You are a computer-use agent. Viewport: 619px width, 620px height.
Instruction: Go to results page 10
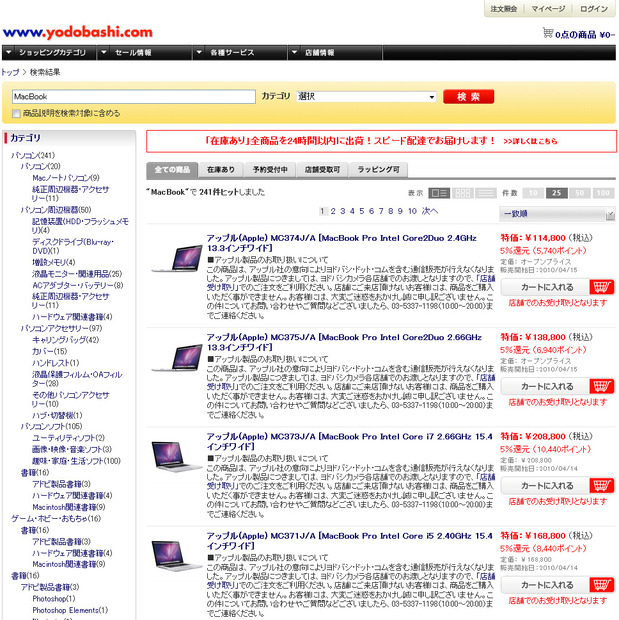(412, 211)
